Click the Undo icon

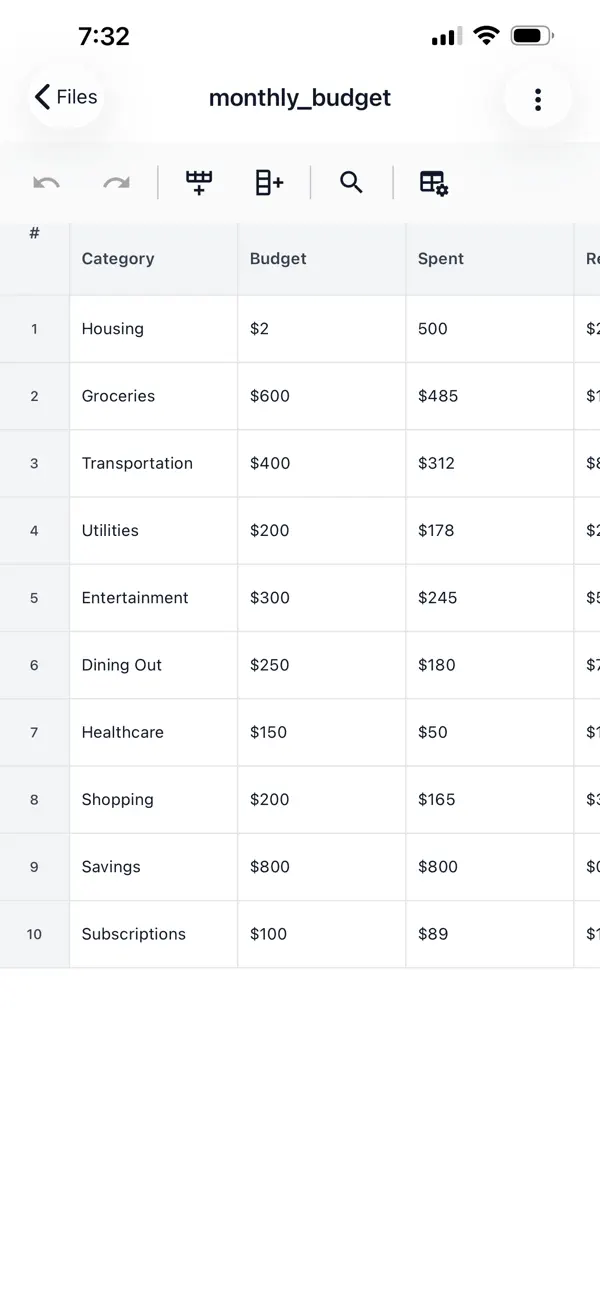coord(46,182)
